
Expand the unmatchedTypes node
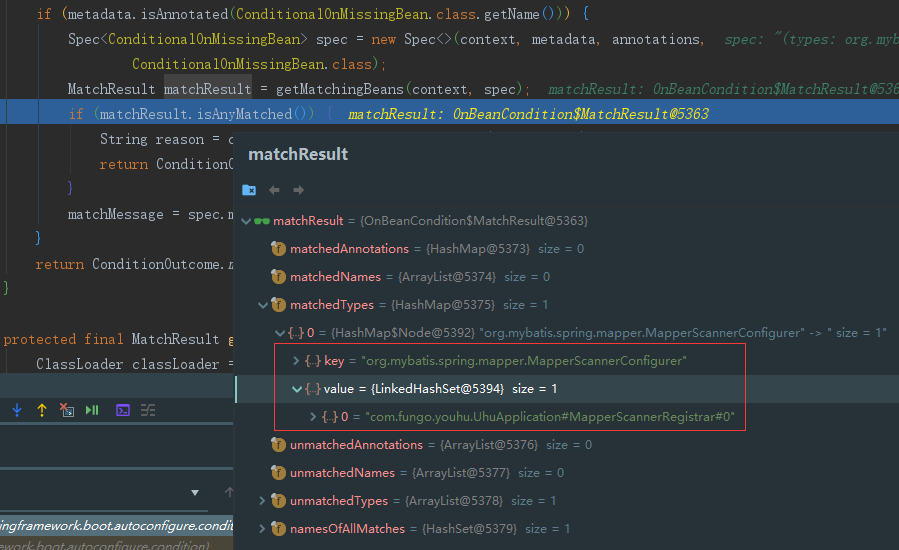click(x=262, y=501)
